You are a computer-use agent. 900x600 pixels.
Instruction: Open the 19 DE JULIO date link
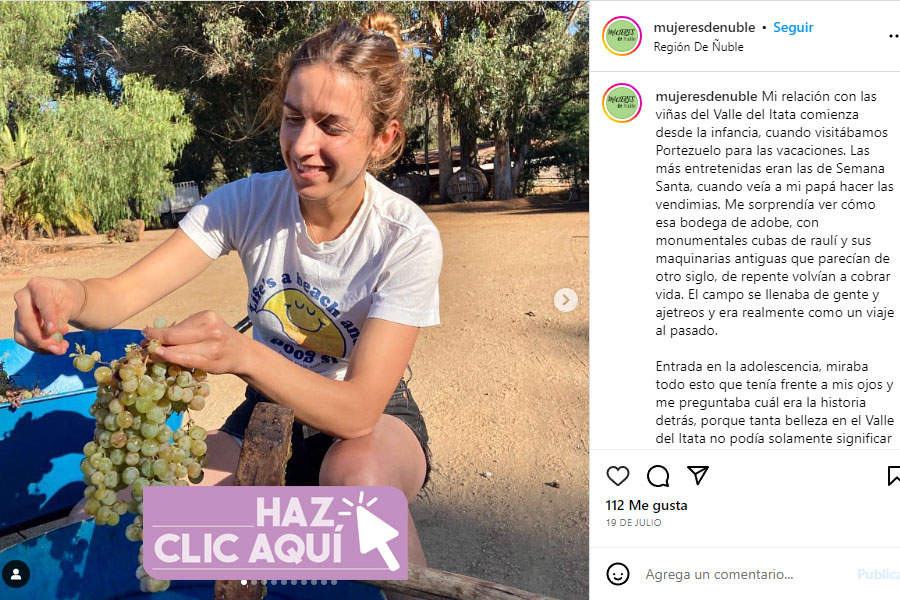(633, 522)
